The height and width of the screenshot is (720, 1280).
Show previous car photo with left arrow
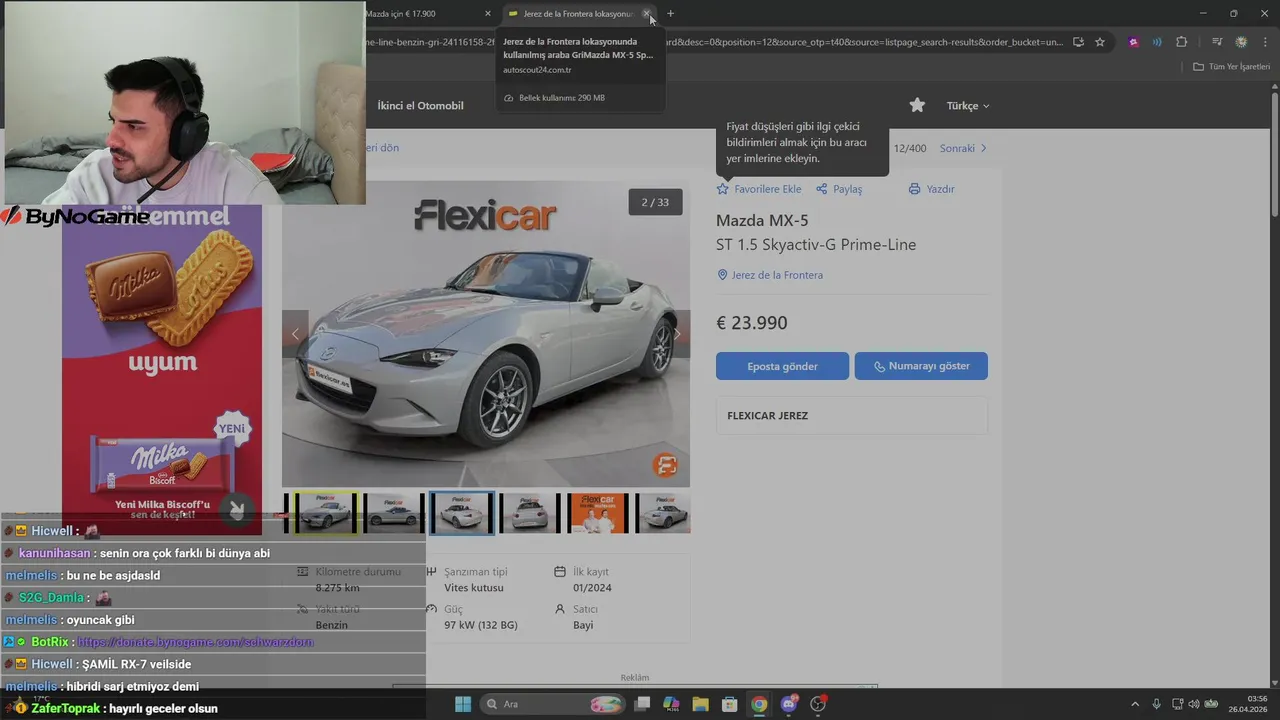tap(295, 334)
